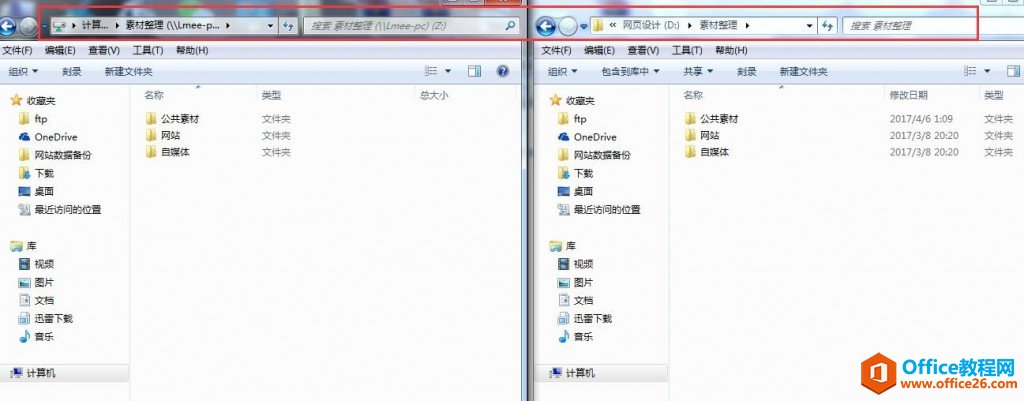Click 刻录 in left window toolbar
The height and width of the screenshot is (401, 1024).
[72, 72]
